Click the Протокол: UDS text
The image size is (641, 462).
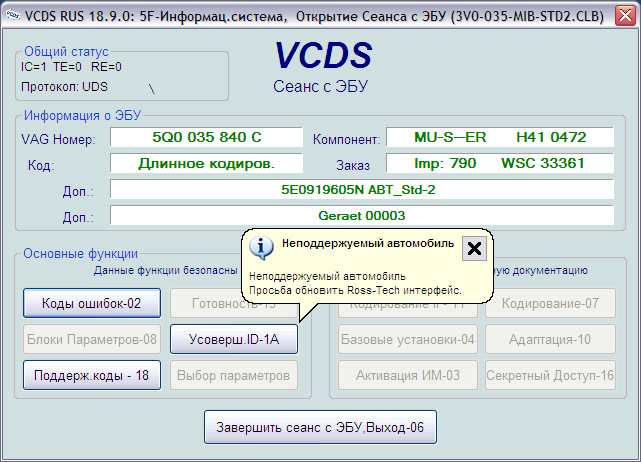(64, 87)
